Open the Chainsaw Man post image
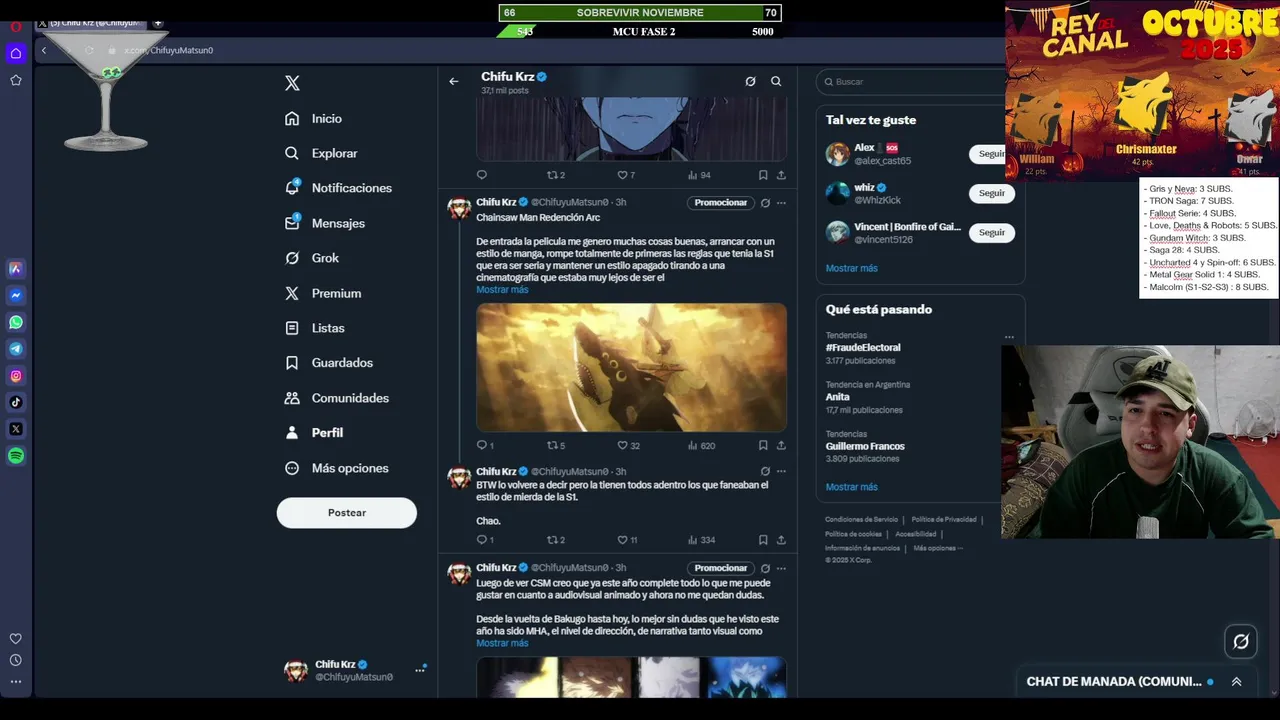Image resolution: width=1280 pixels, height=720 pixels. [x=631, y=368]
